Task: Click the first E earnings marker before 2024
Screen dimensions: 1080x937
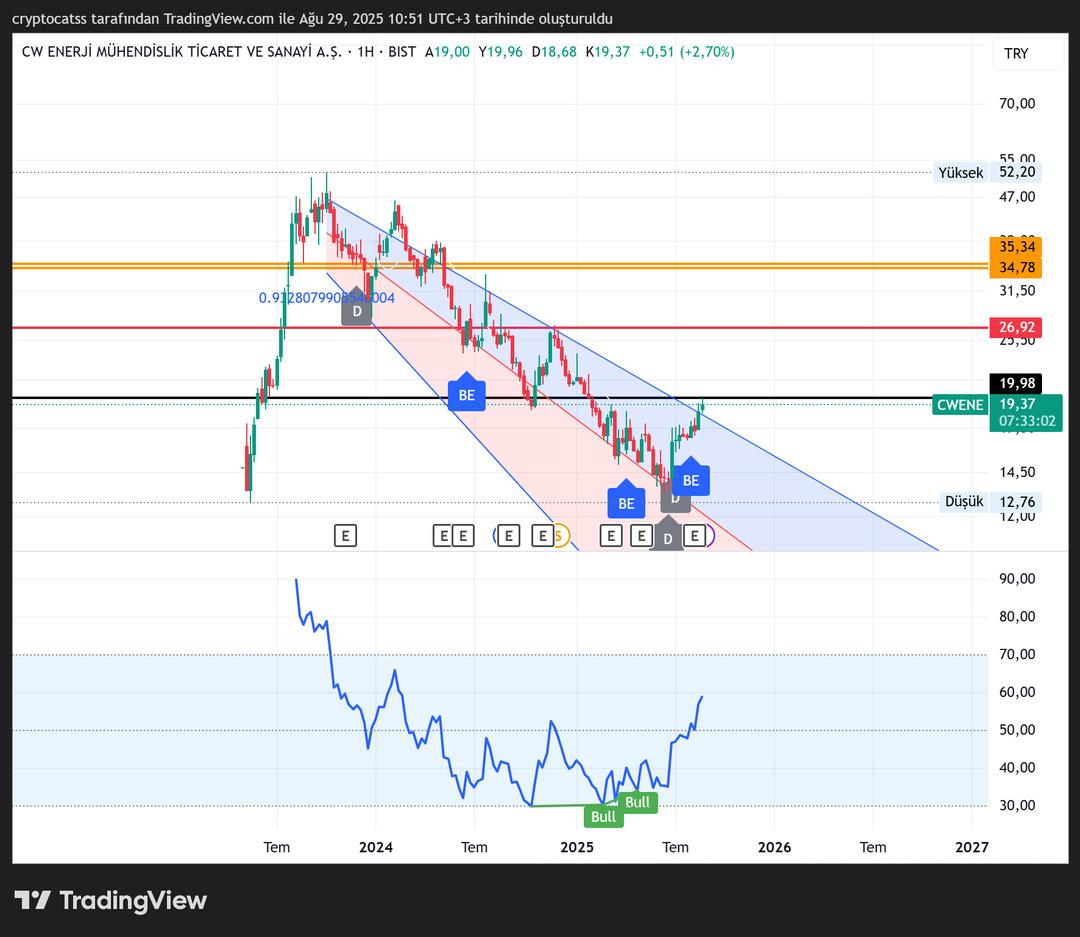Action: (345, 535)
